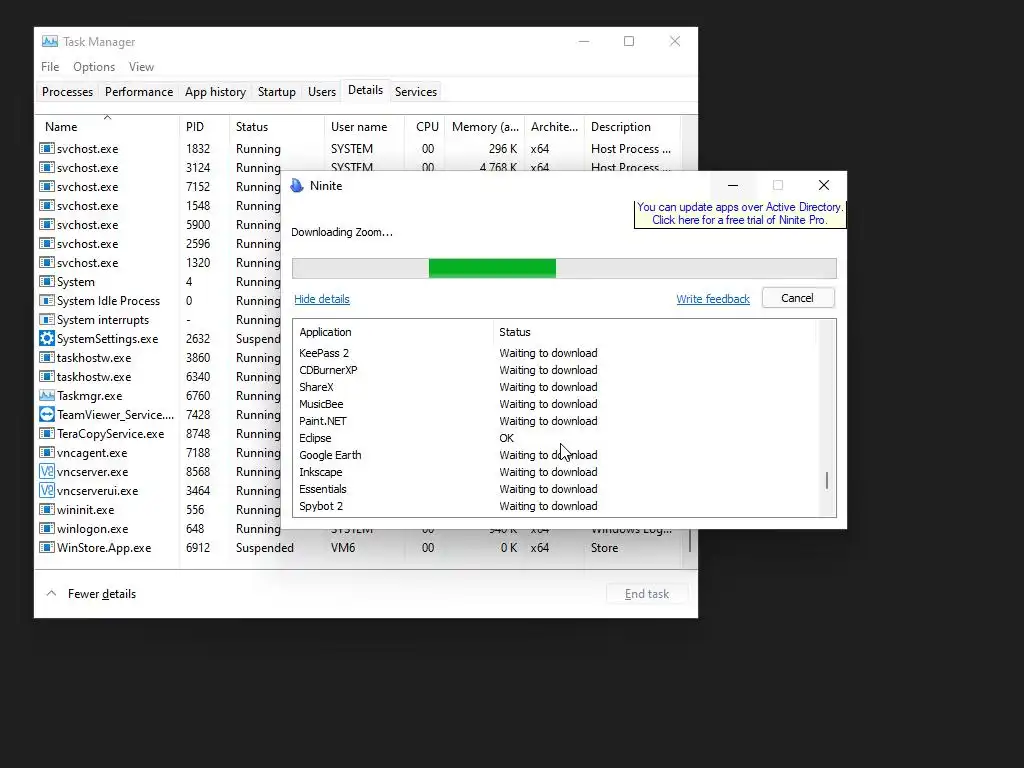Click icon of svchost.exe PID 5900

pos(47,224)
